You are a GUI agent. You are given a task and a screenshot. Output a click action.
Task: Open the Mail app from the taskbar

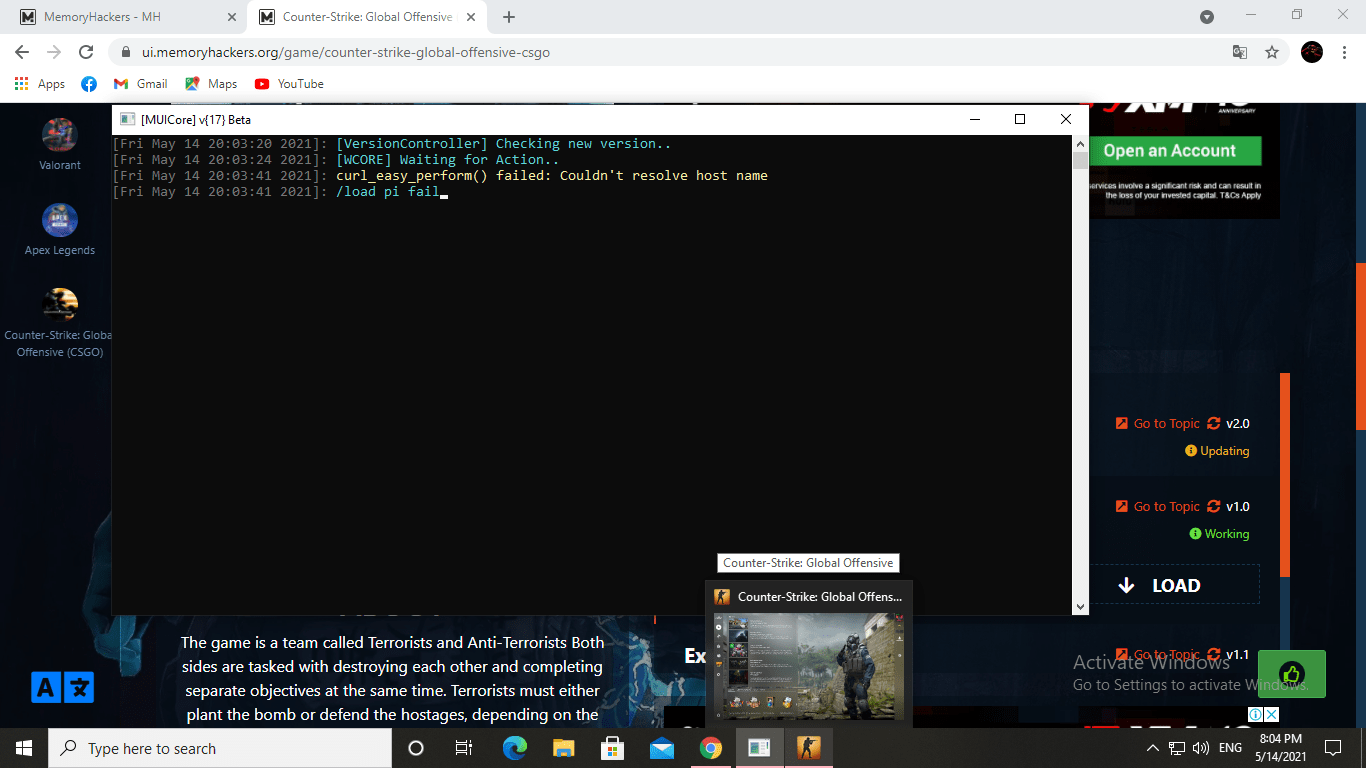click(x=662, y=748)
